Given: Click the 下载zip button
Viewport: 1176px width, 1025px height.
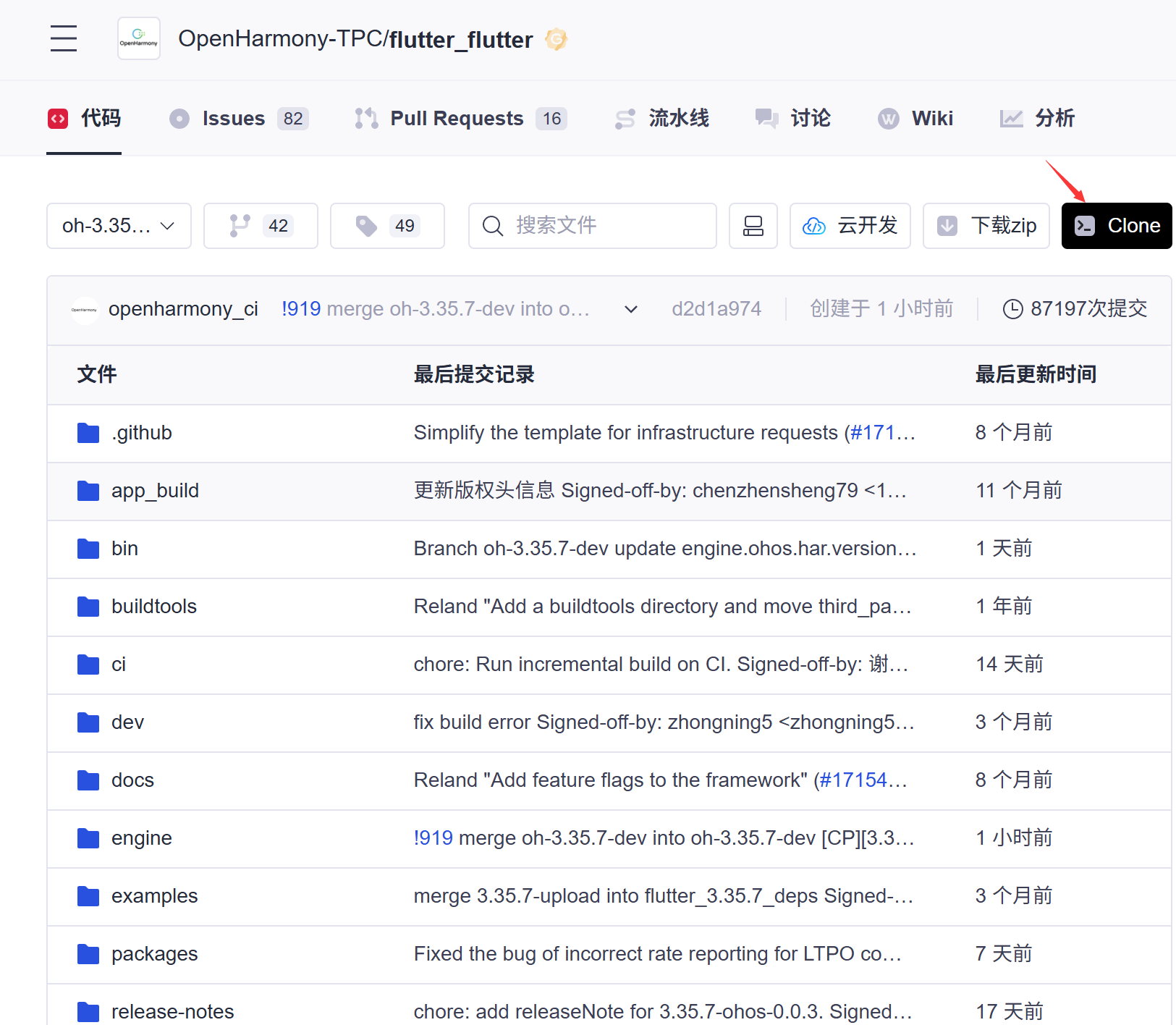Looking at the screenshot, I should click(x=986, y=226).
